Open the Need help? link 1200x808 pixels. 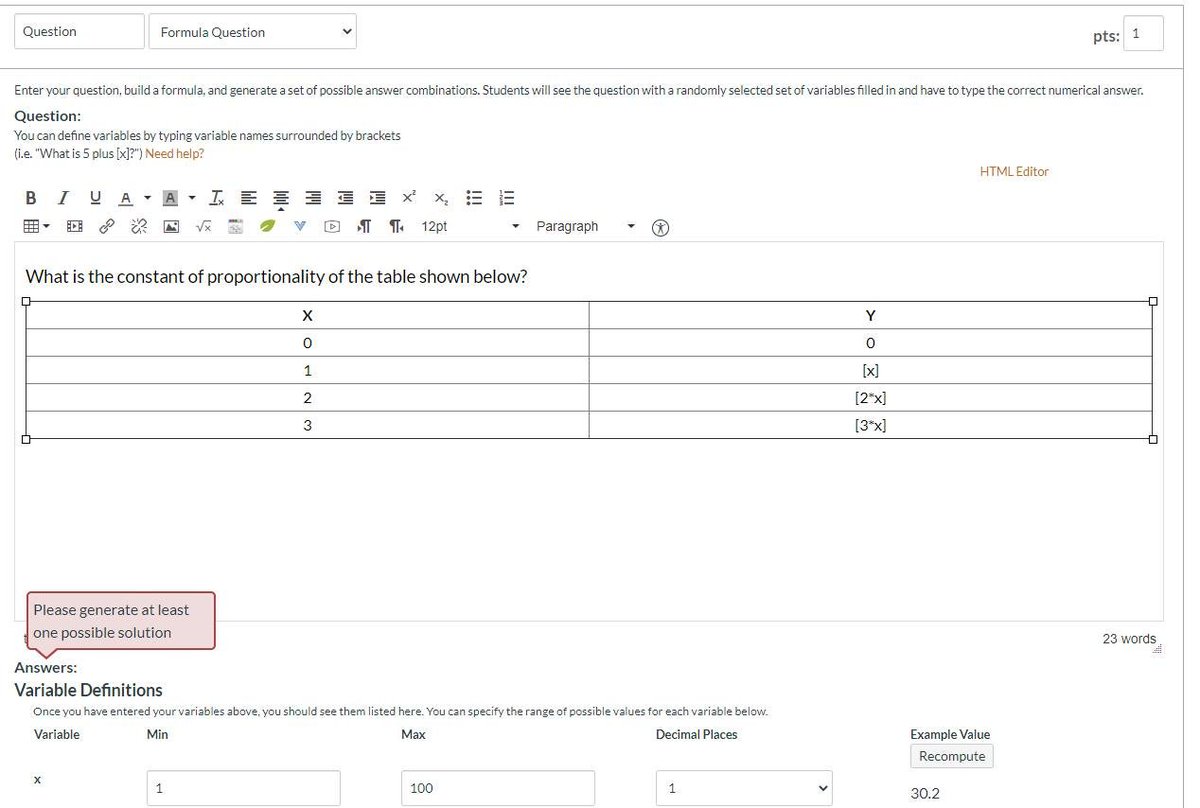point(174,153)
